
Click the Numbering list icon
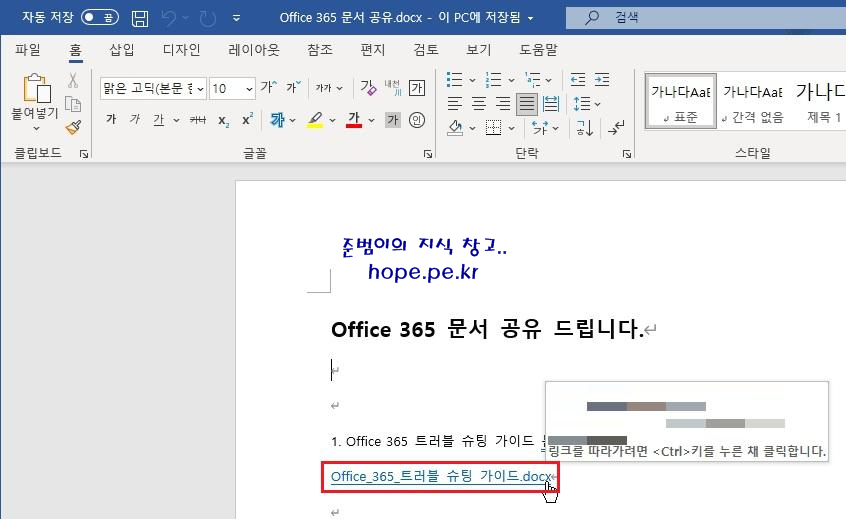(x=493, y=80)
